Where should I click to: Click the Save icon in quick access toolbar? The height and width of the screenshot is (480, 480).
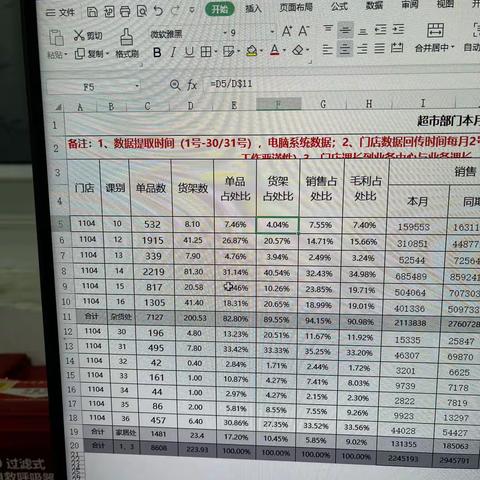pyautogui.click(x=92, y=12)
